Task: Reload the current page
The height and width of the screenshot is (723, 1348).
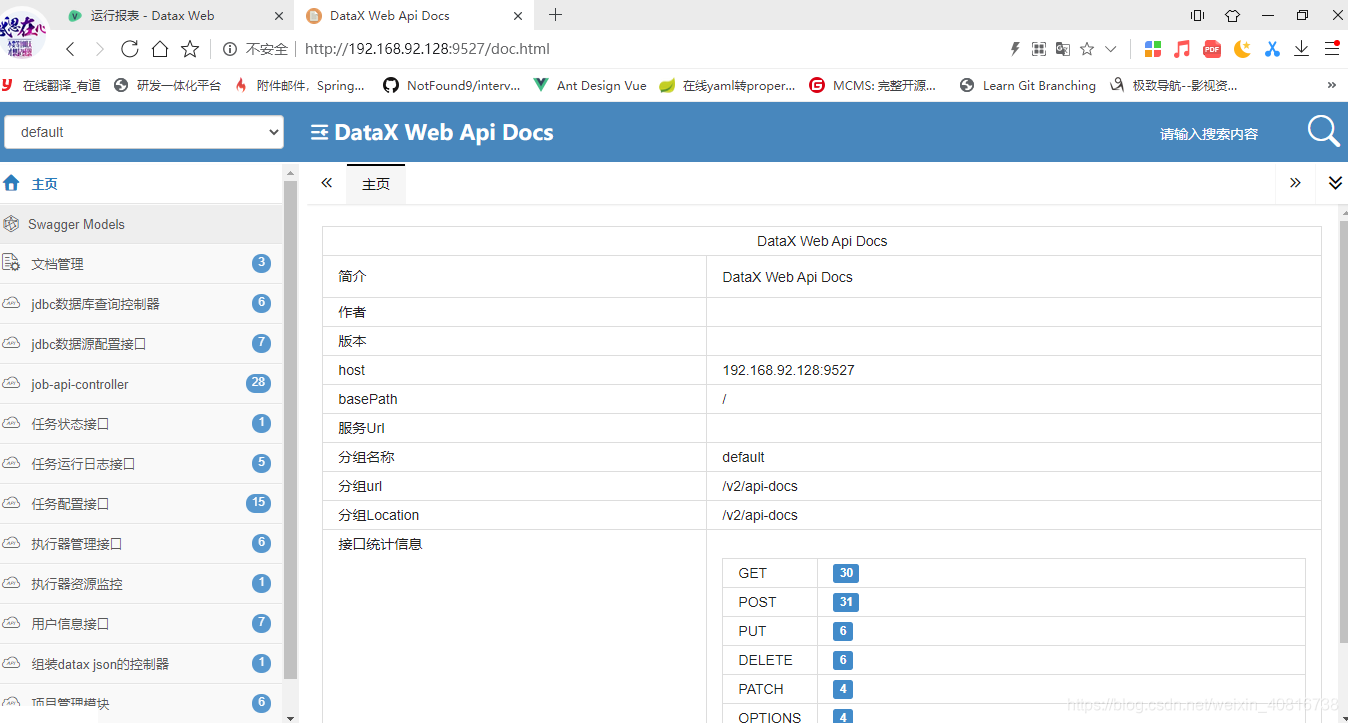Action: pos(130,49)
